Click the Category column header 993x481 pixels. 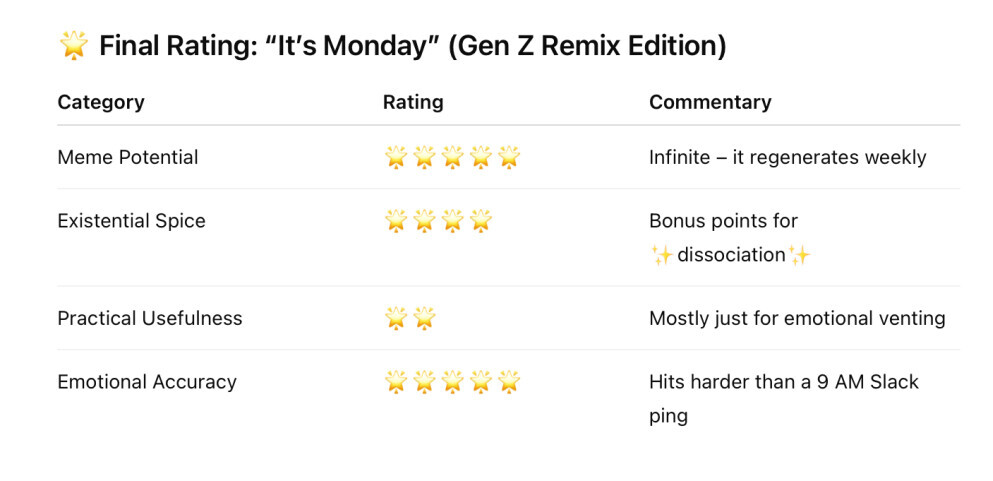point(101,102)
